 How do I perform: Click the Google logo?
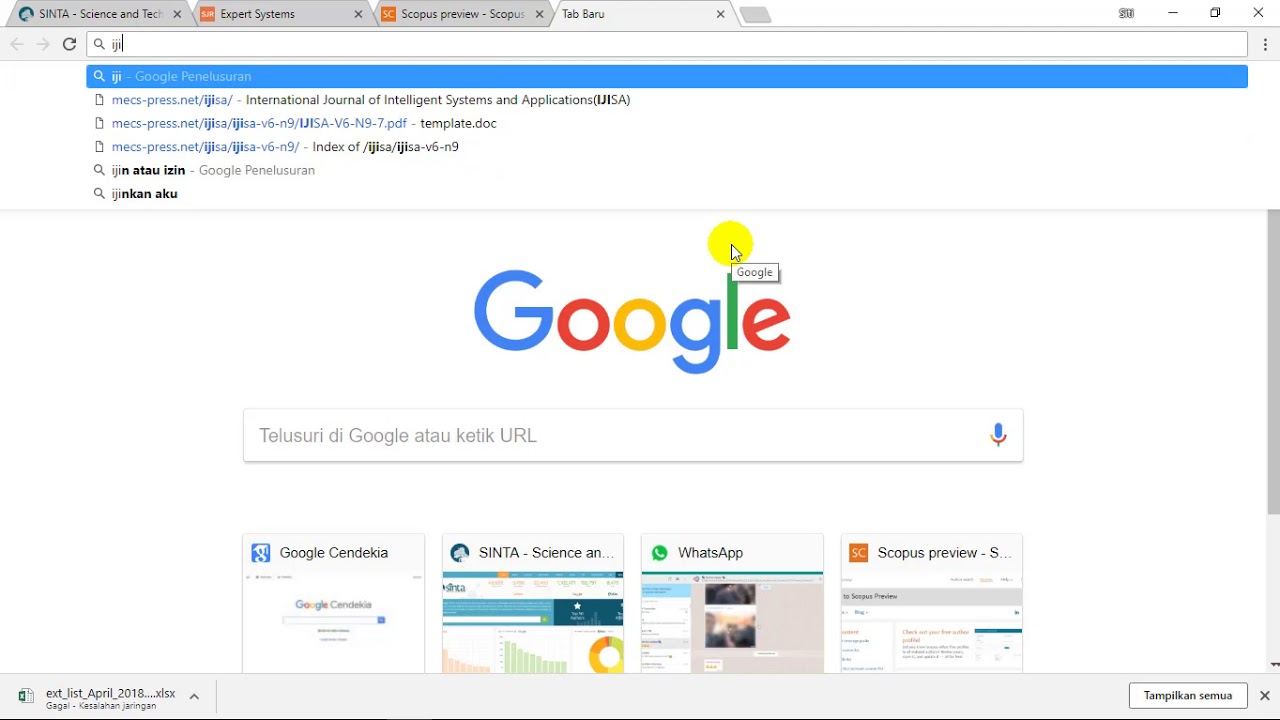pos(632,321)
